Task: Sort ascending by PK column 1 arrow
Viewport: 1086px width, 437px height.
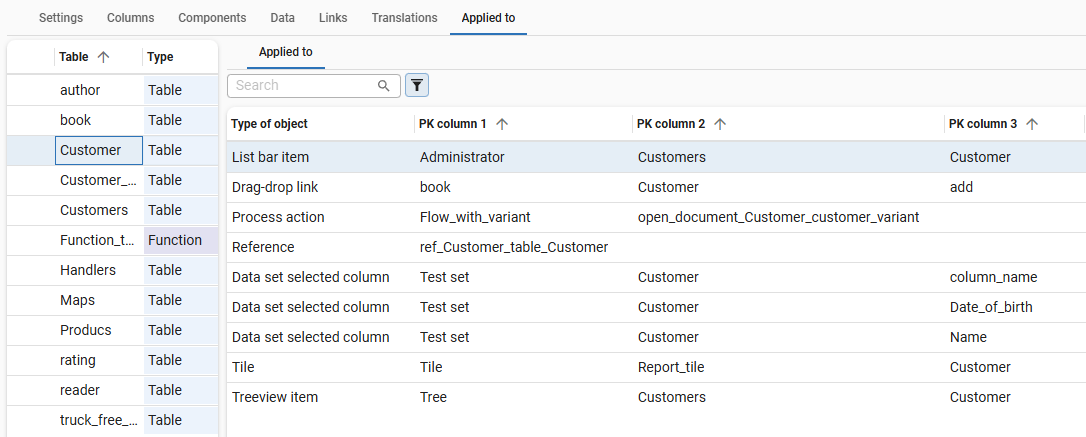Action: pos(502,124)
